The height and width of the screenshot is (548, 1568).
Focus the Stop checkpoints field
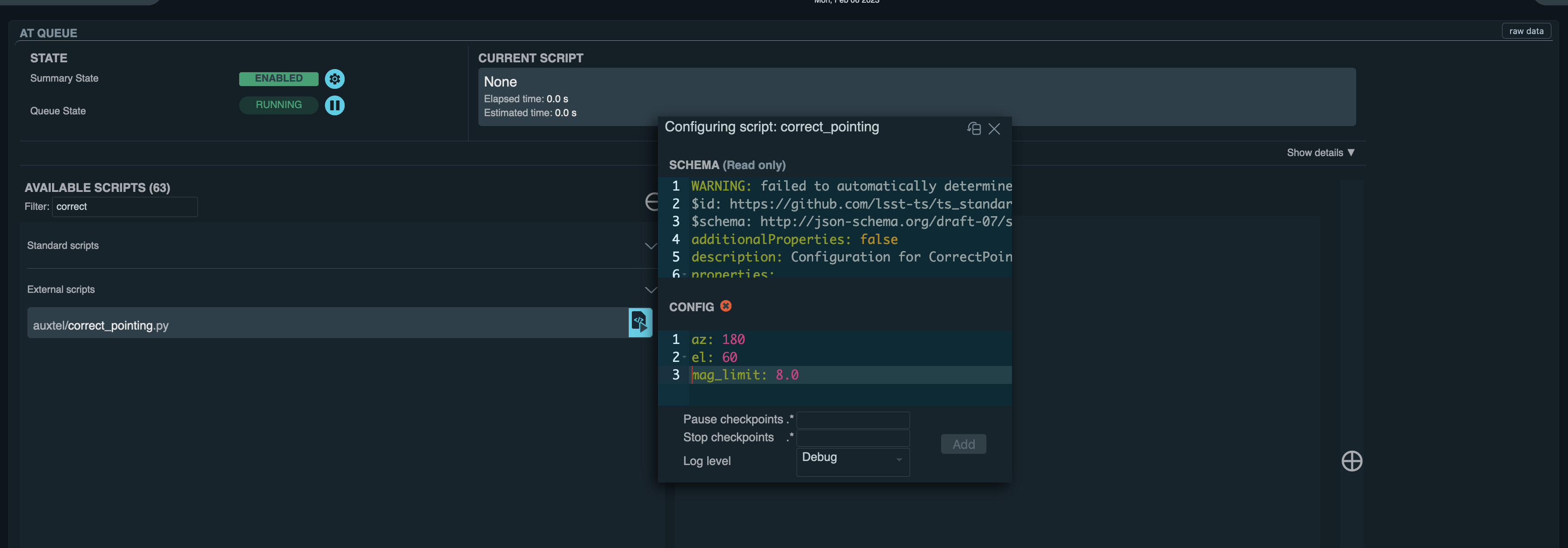tap(853, 438)
